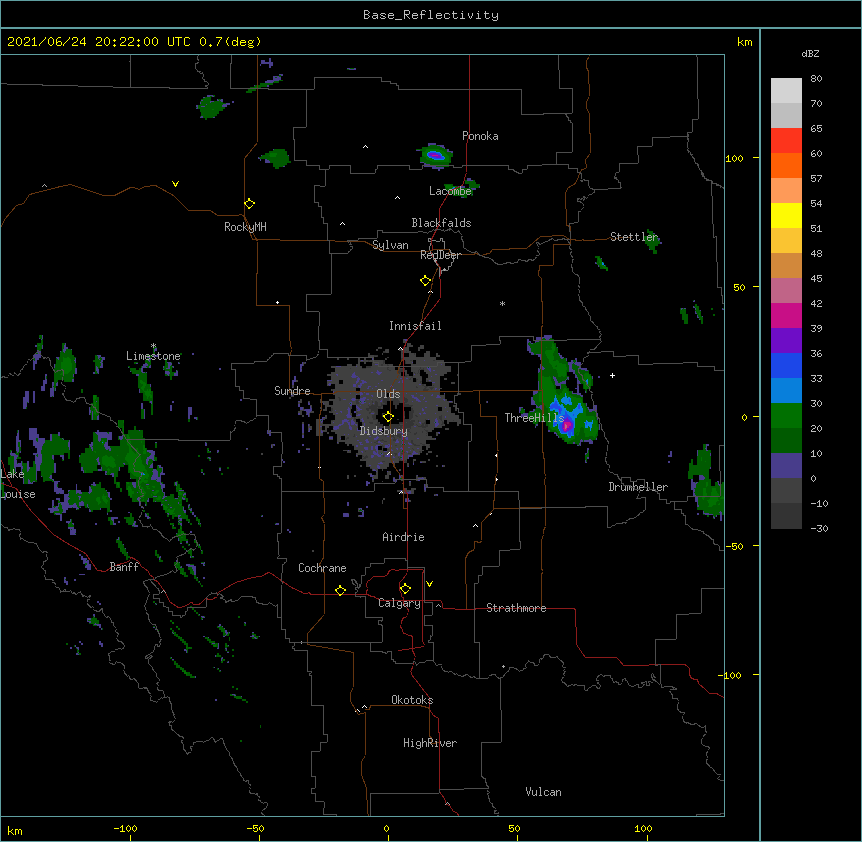The image size is (862, 842).
Task: Click the Didsbury town label
Action: (x=384, y=431)
